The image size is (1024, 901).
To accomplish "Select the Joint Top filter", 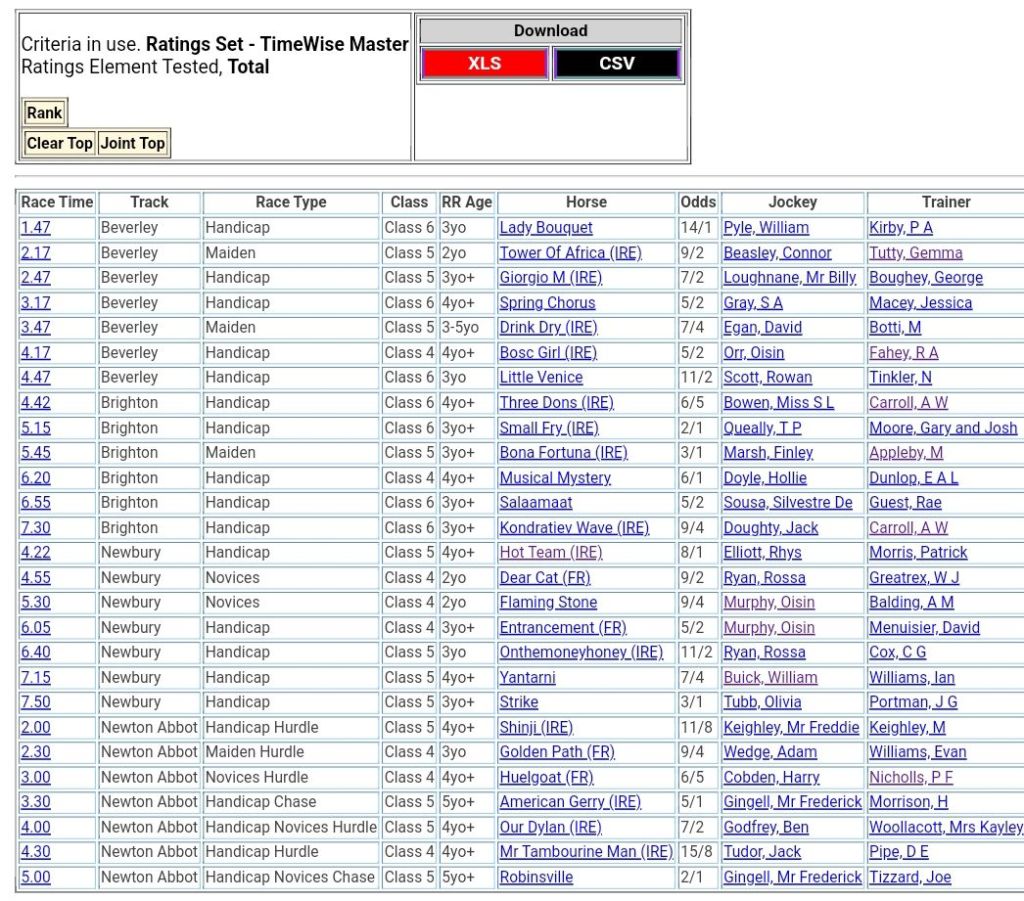I will (132, 143).
